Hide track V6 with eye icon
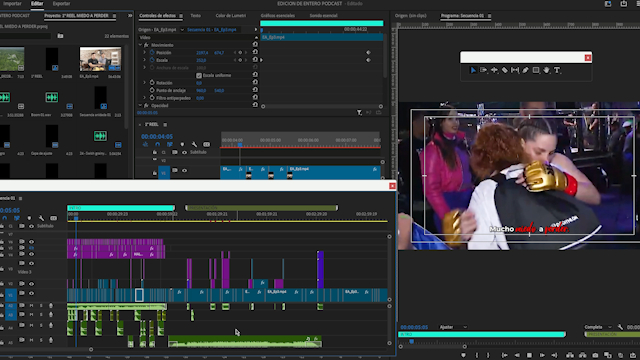 (31, 242)
